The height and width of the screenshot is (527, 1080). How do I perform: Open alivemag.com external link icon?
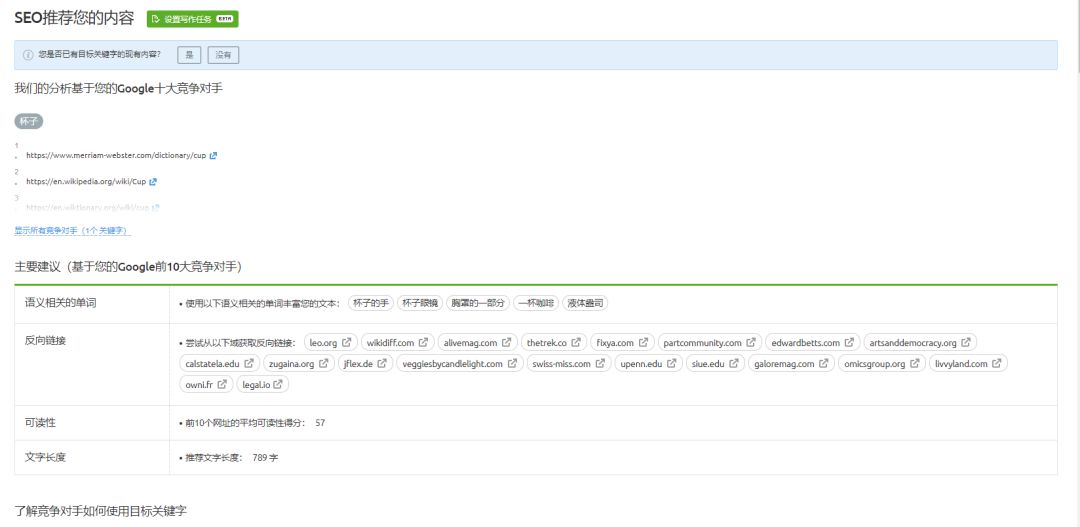point(506,342)
